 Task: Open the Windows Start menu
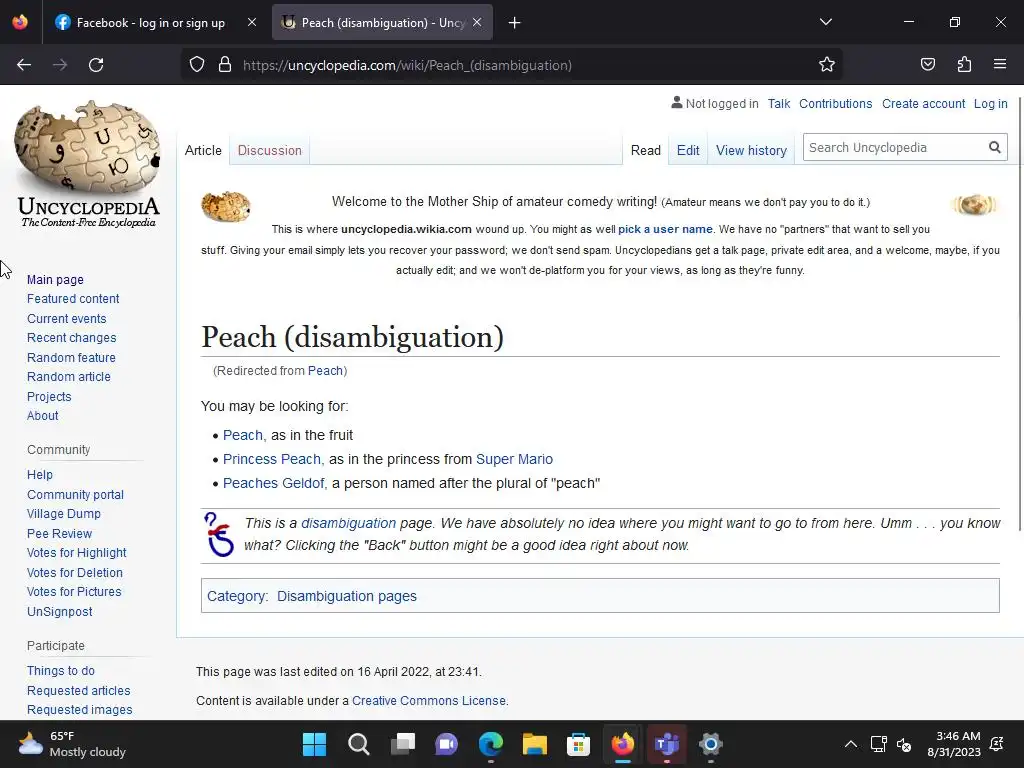(x=314, y=744)
